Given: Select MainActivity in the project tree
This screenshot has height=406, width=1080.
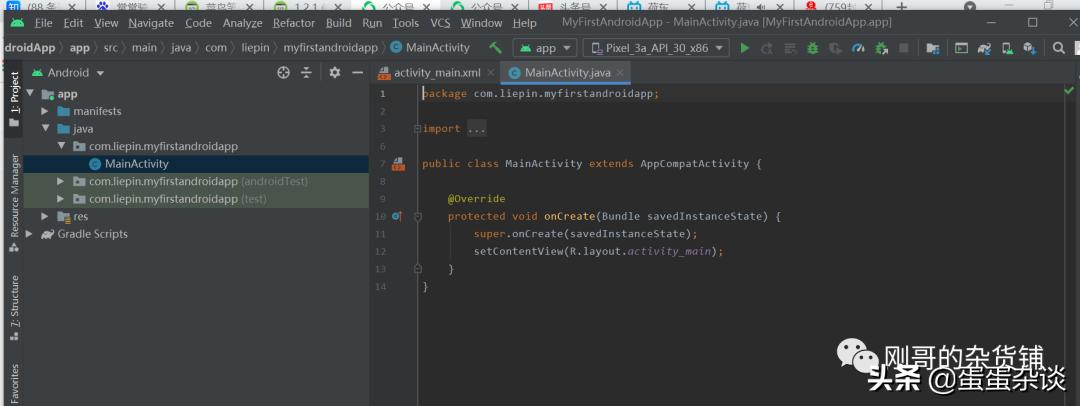Looking at the screenshot, I should click(136, 164).
